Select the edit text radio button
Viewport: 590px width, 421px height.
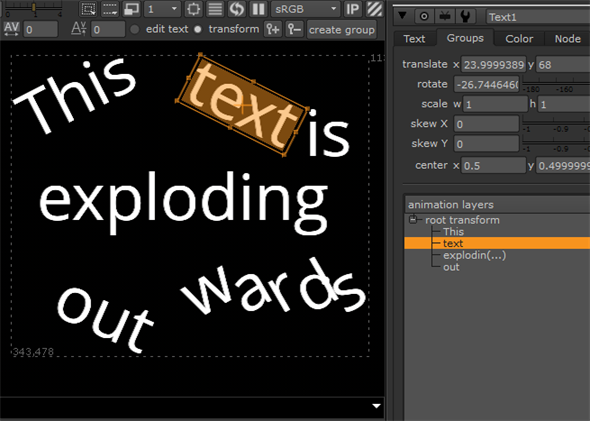(x=135, y=29)
